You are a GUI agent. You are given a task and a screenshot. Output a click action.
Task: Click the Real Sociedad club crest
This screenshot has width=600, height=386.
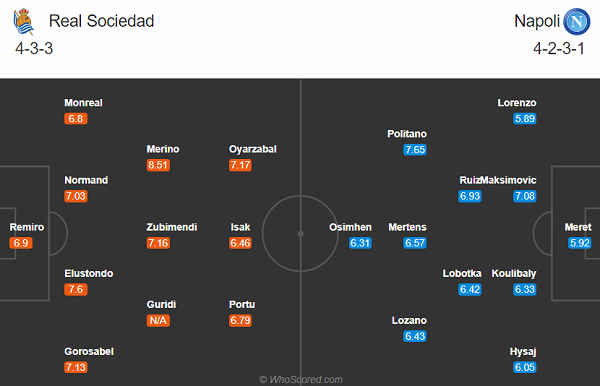point(24,21)
